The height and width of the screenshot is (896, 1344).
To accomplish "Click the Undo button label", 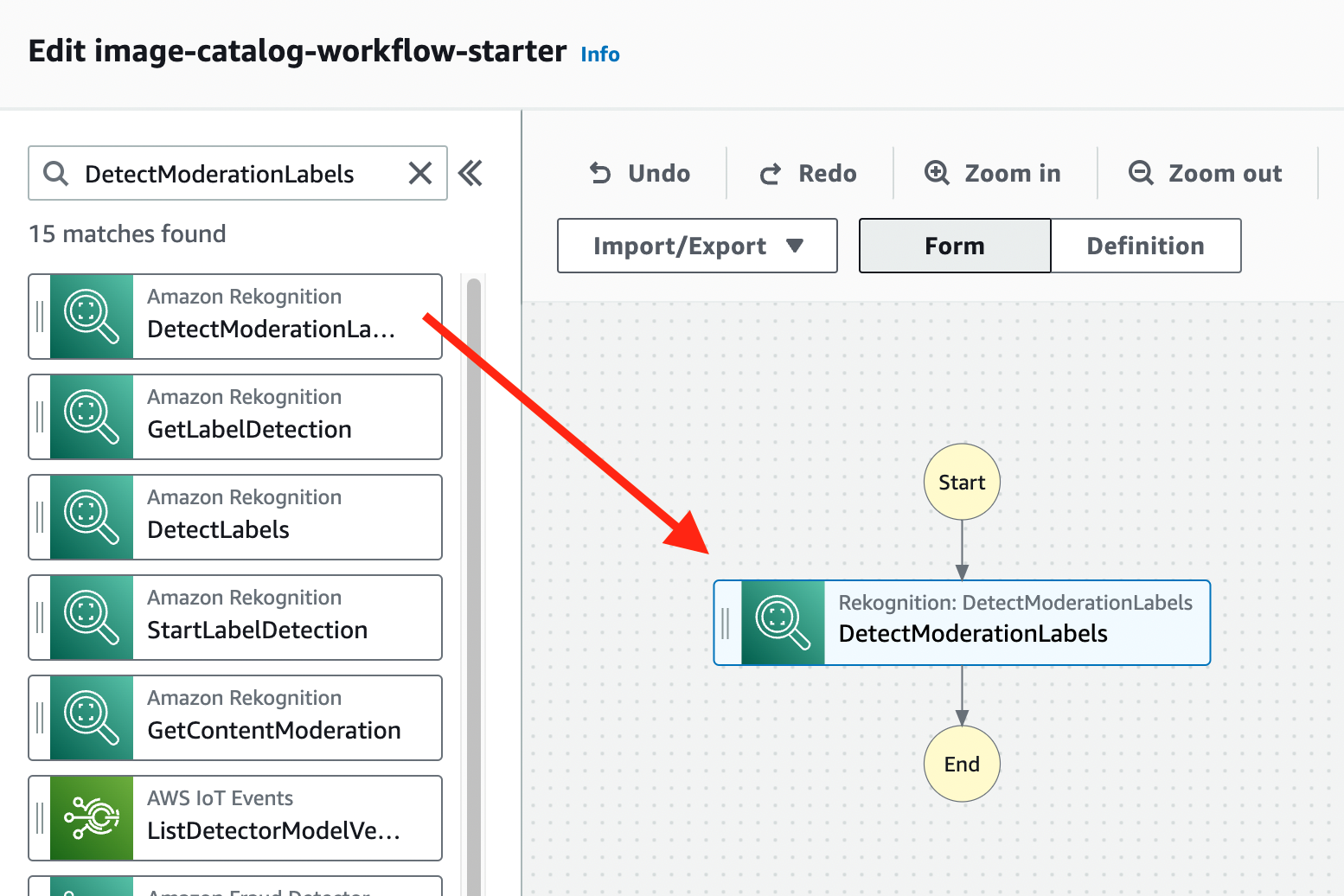I will click(x=659, y=174).
